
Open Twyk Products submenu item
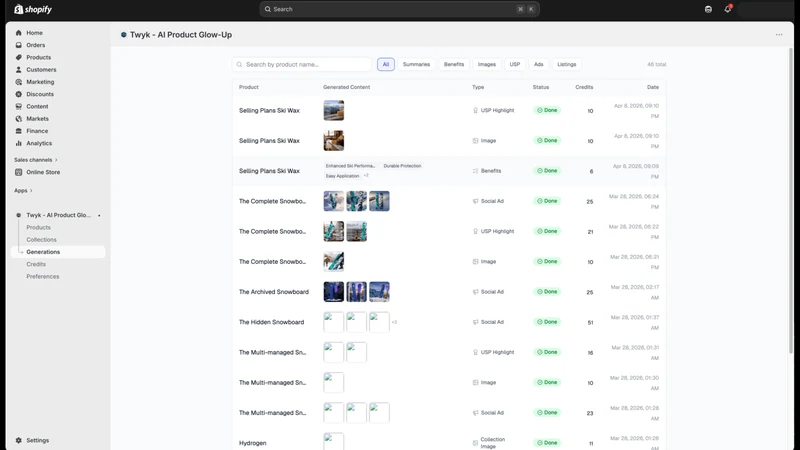click(38, 228)
